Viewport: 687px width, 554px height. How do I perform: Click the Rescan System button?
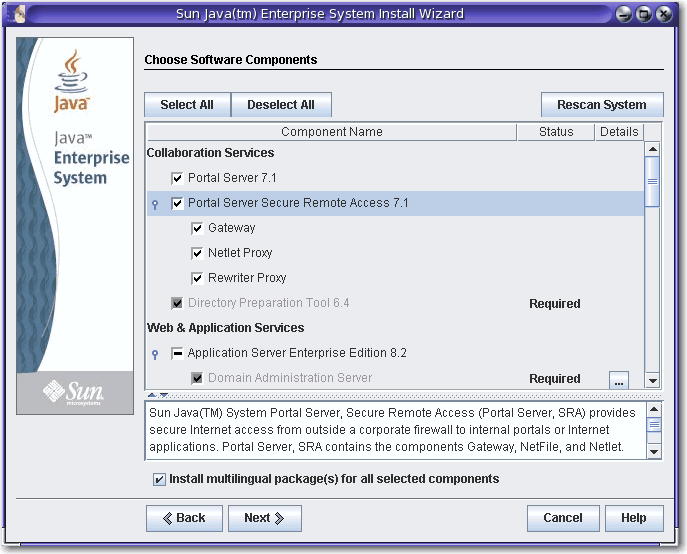pyautogui.click(x=602, y=105)
